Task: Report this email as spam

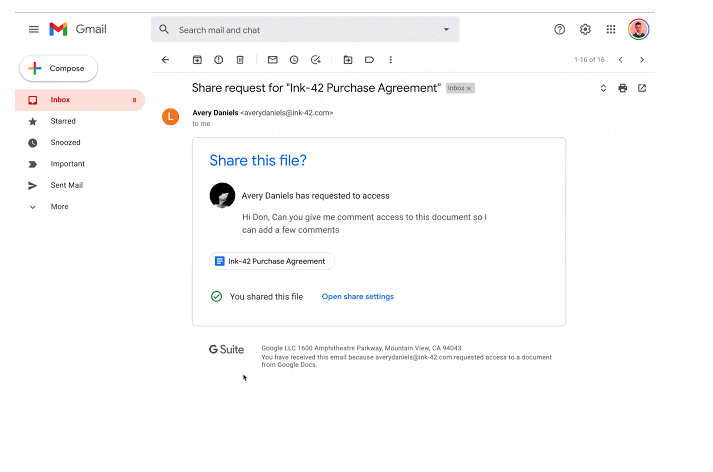Action: (218, 60)
